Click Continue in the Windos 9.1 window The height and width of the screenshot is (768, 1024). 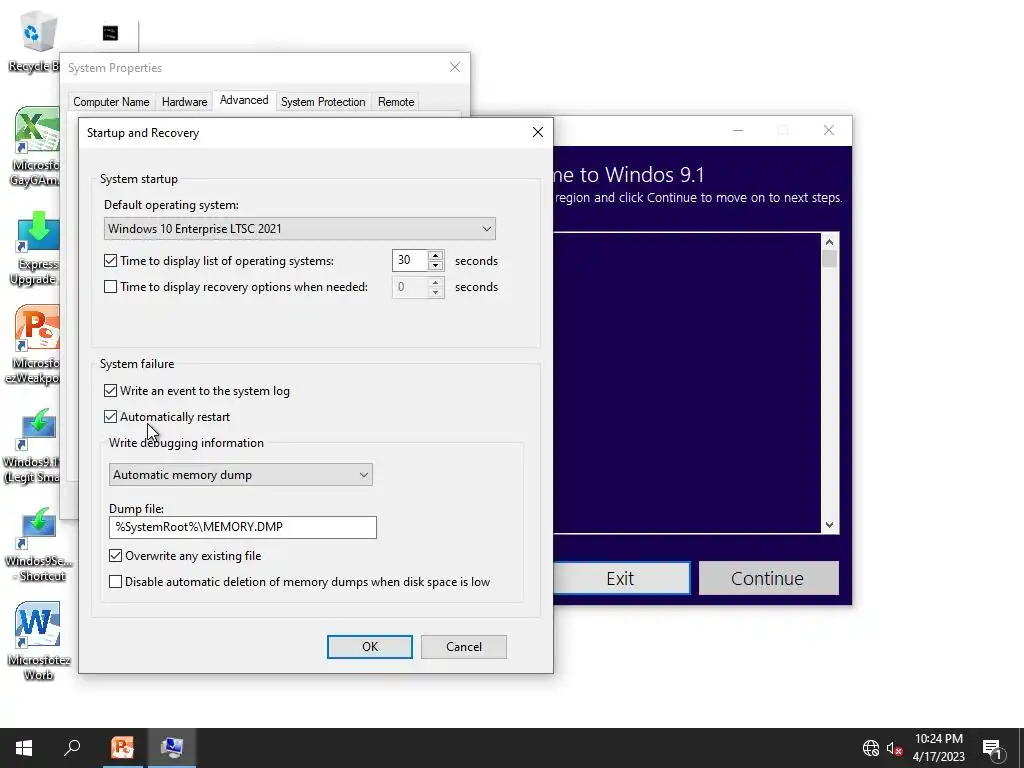click(x=769, y=578)
